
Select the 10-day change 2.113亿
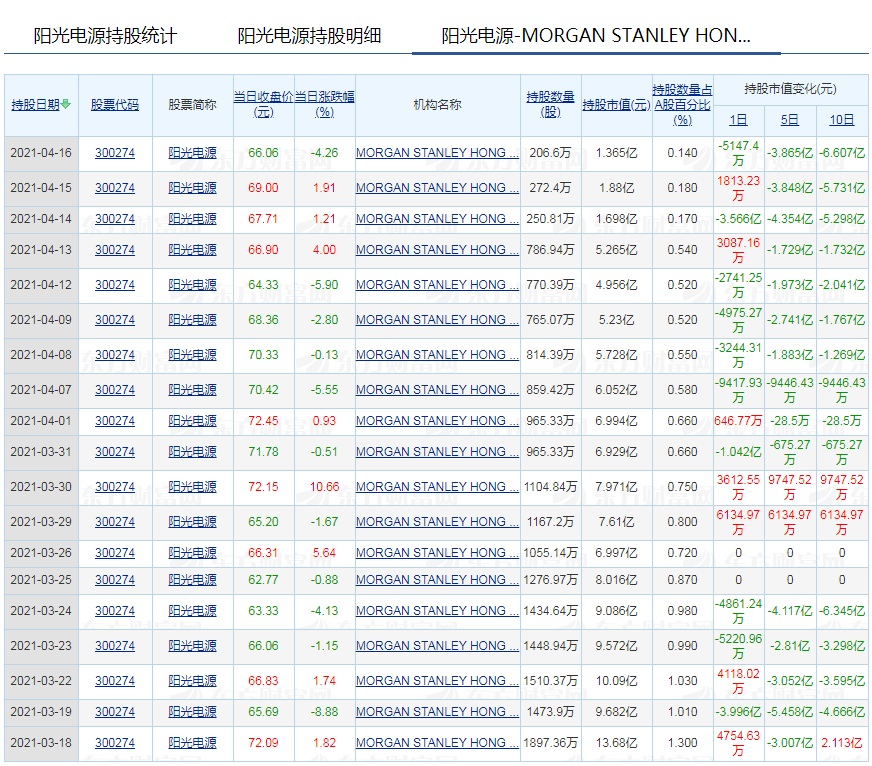coord(842,743)
